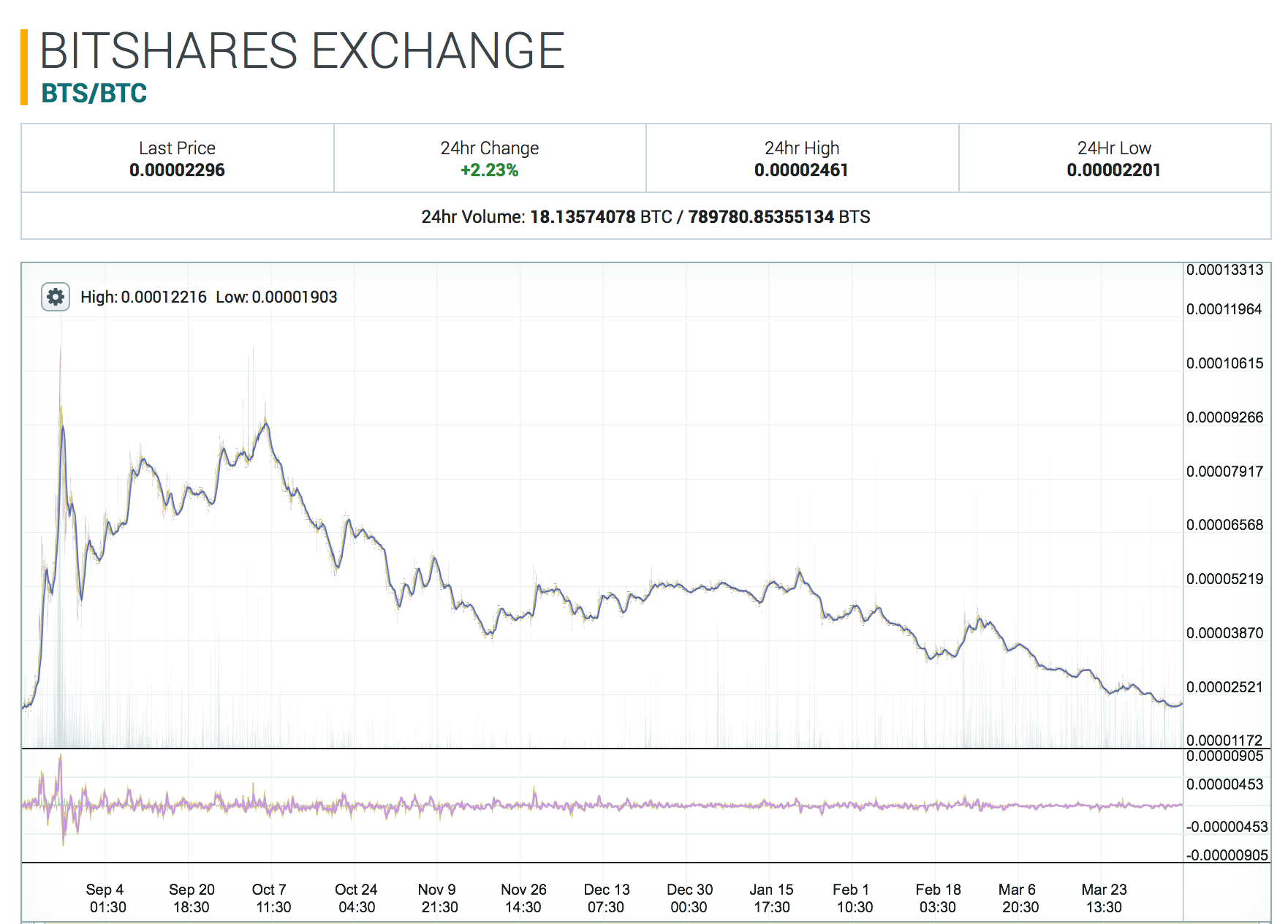The height and width of the screenshot is (924, 1288).
Task: Click the Dec 13 07:30 time marker
Action: click(607, 898)
